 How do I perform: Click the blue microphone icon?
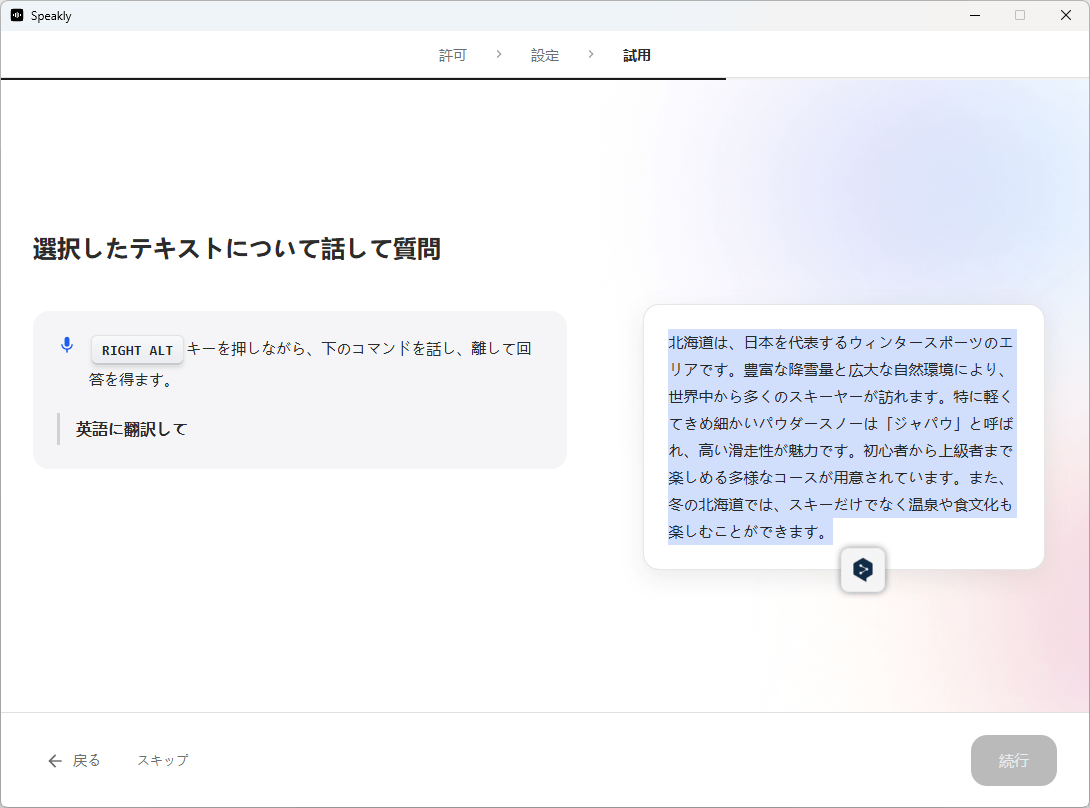tap(67, 345)
